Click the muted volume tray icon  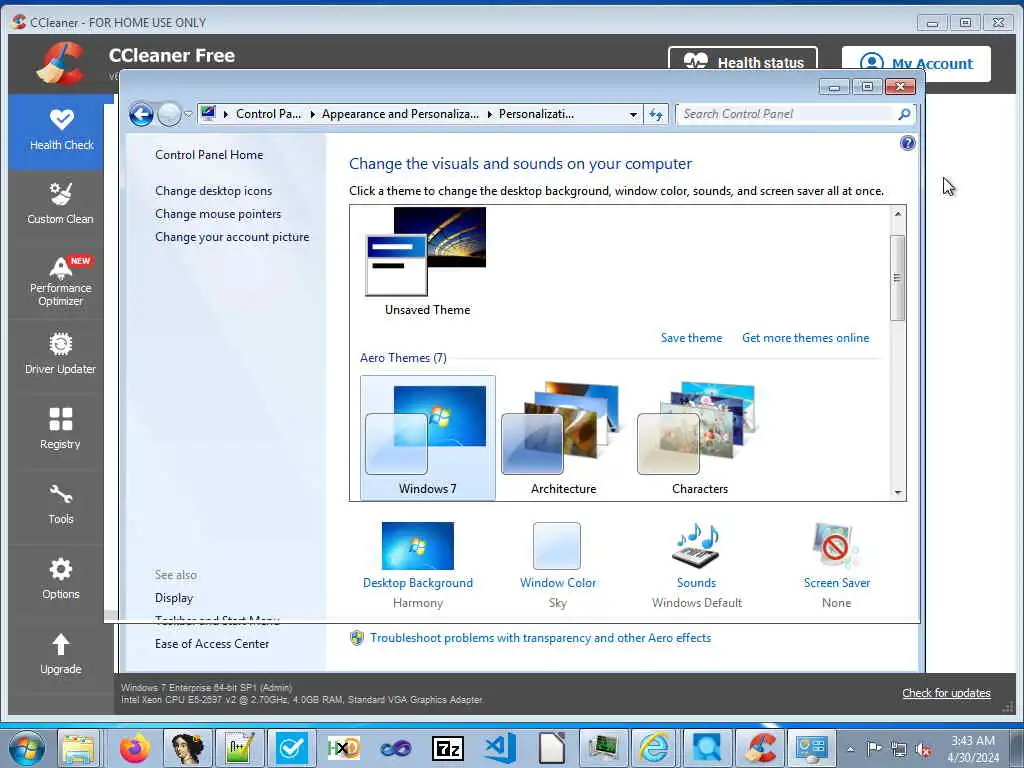(923, 749)
